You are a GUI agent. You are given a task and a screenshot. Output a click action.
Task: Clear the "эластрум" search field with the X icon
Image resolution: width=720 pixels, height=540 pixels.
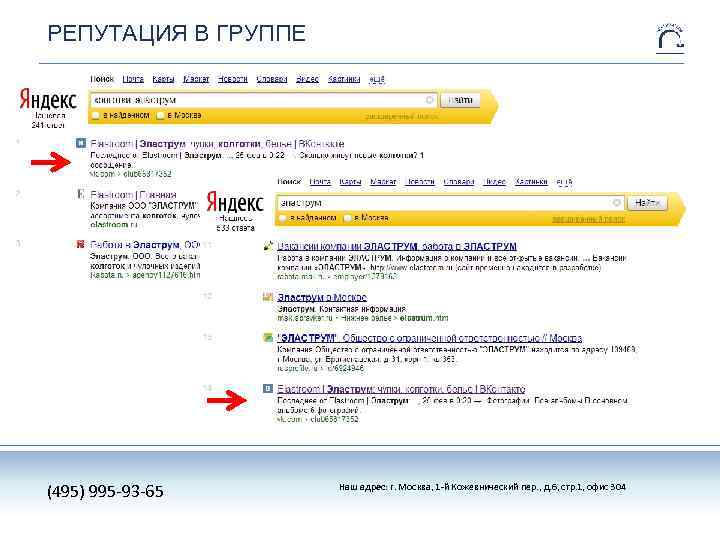pyautogui.click(x=616, y=202)
